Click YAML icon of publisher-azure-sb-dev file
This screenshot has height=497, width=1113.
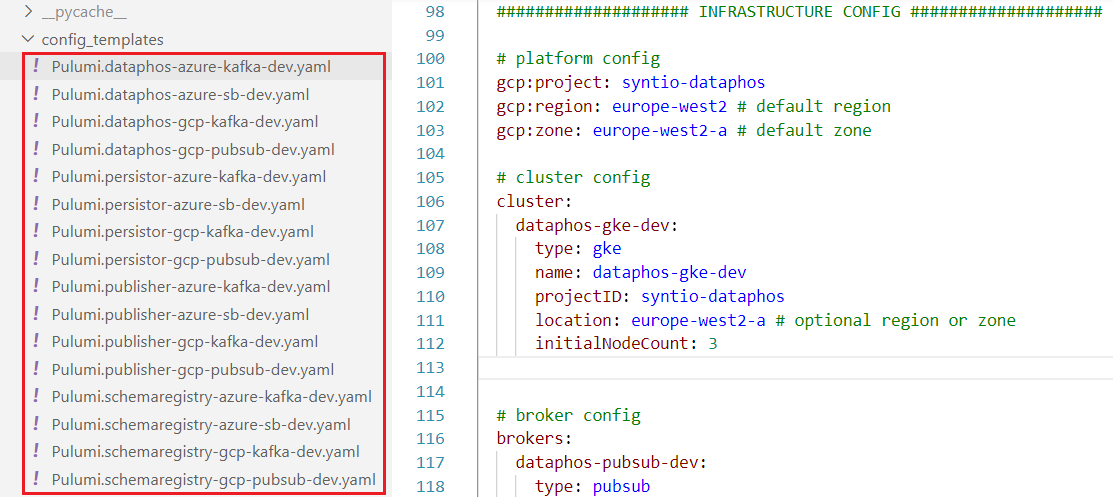coord(36,315)
